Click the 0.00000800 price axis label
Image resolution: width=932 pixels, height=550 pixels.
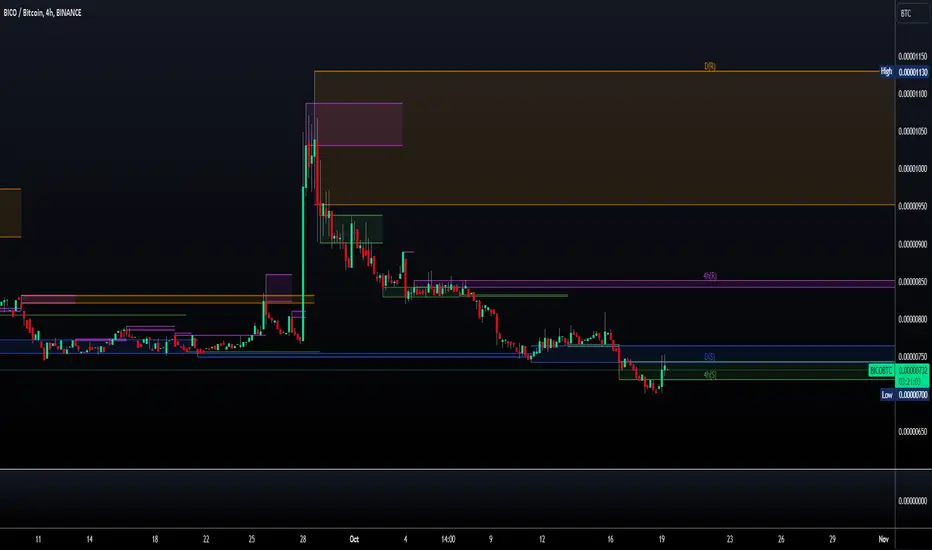pyautogui.click(x=912, y=319)
